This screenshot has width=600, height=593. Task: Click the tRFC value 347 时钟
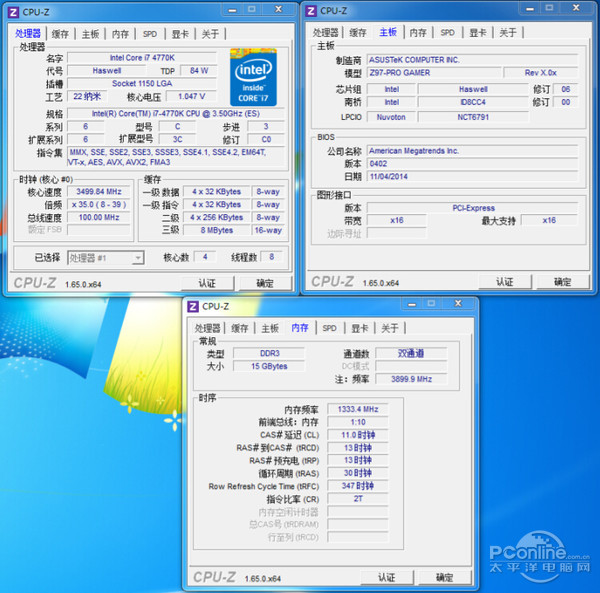click(x=358, y=486)
